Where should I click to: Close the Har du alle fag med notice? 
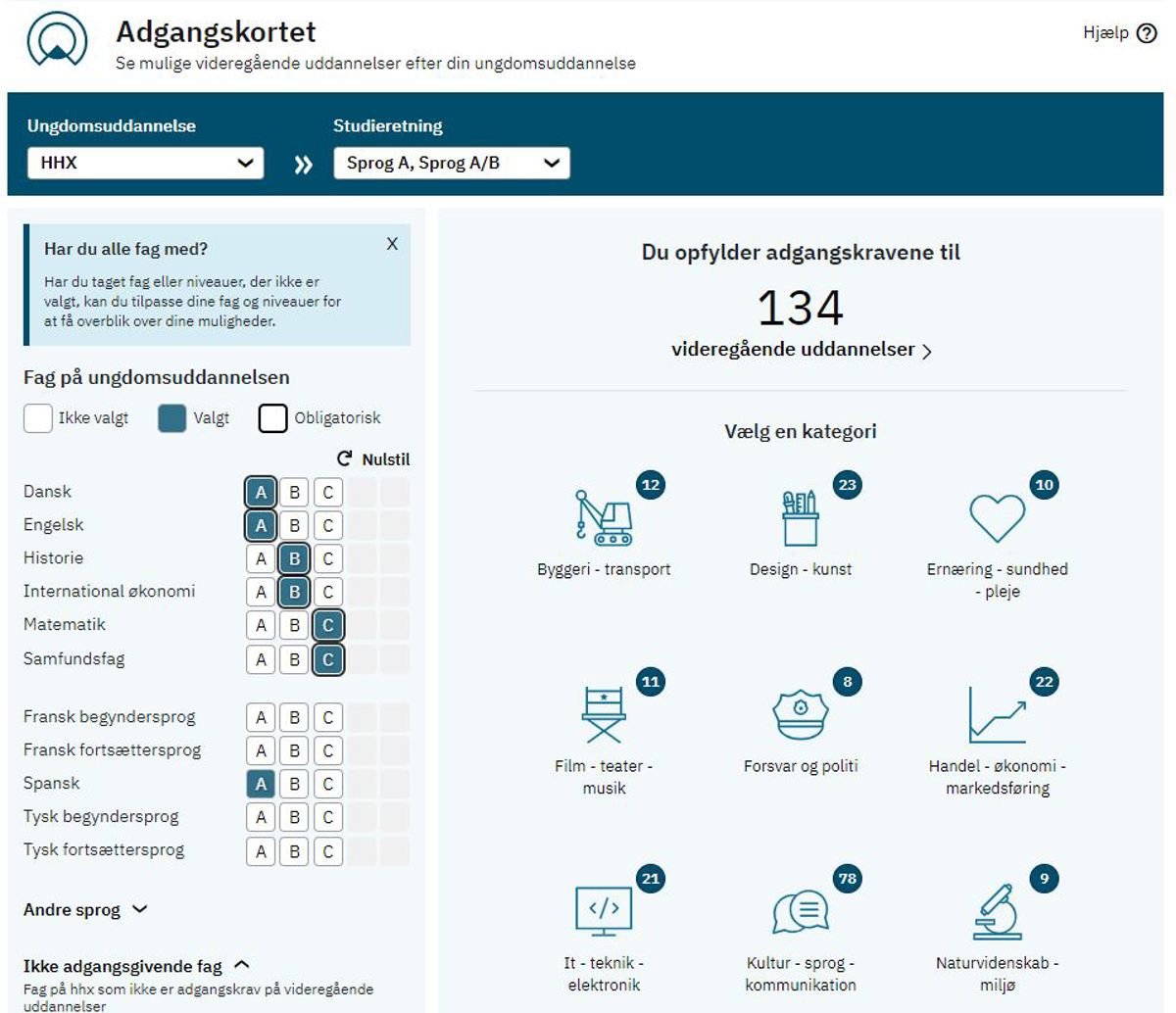point(392,244)
